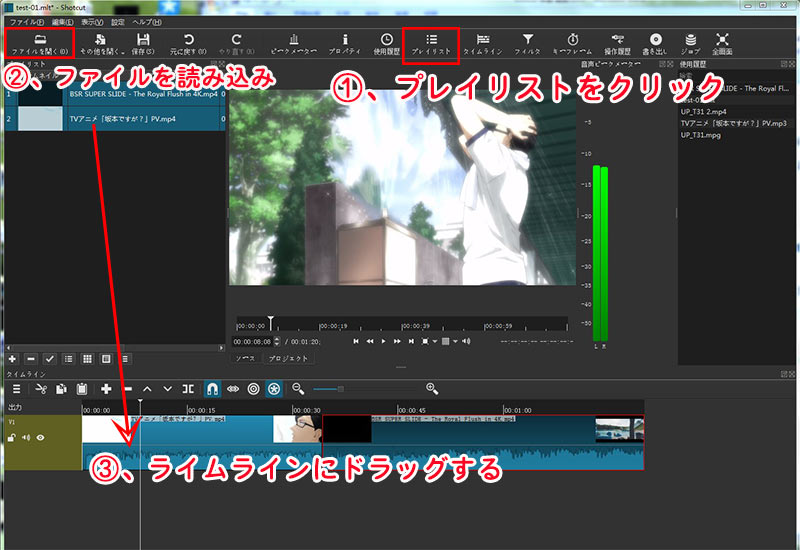Screen dimensions: 800x550
Task: Toggle scrub while dragging eye icon
Action: (x=233, y=389)
